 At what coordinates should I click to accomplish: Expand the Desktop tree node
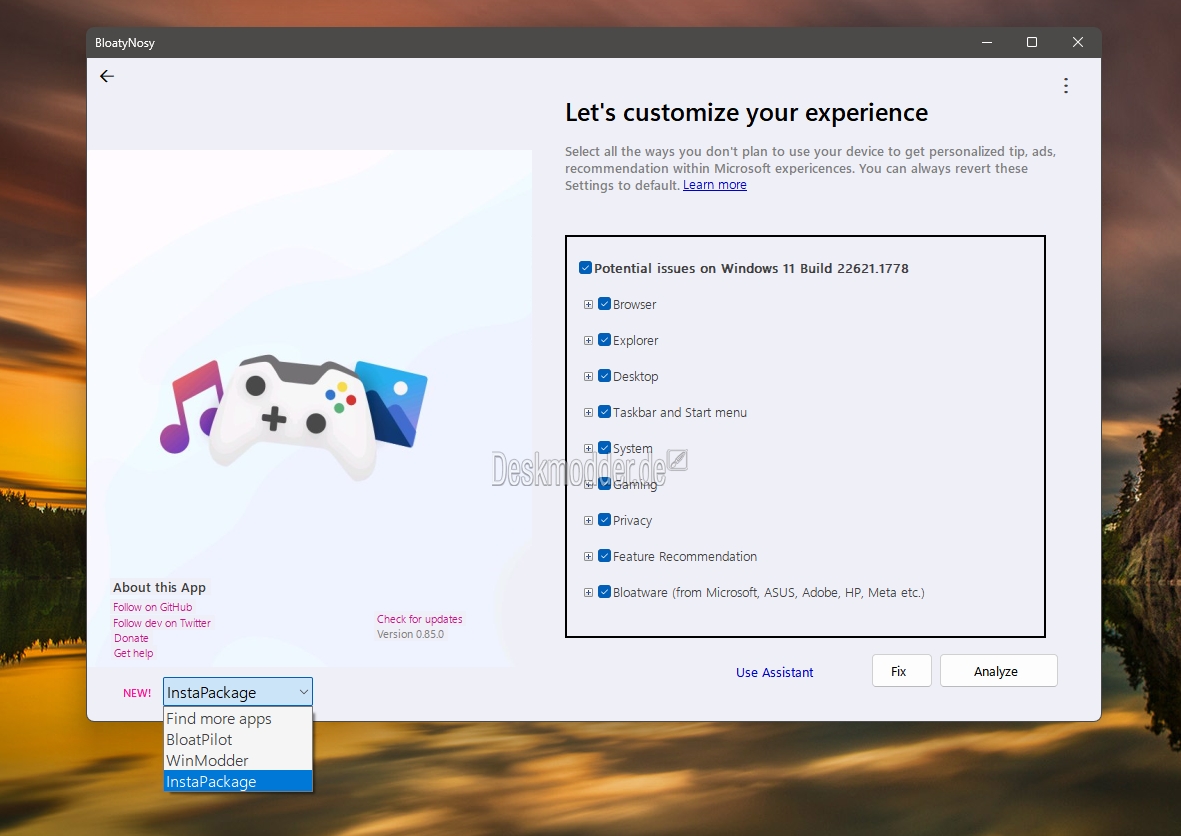[588, 377]
